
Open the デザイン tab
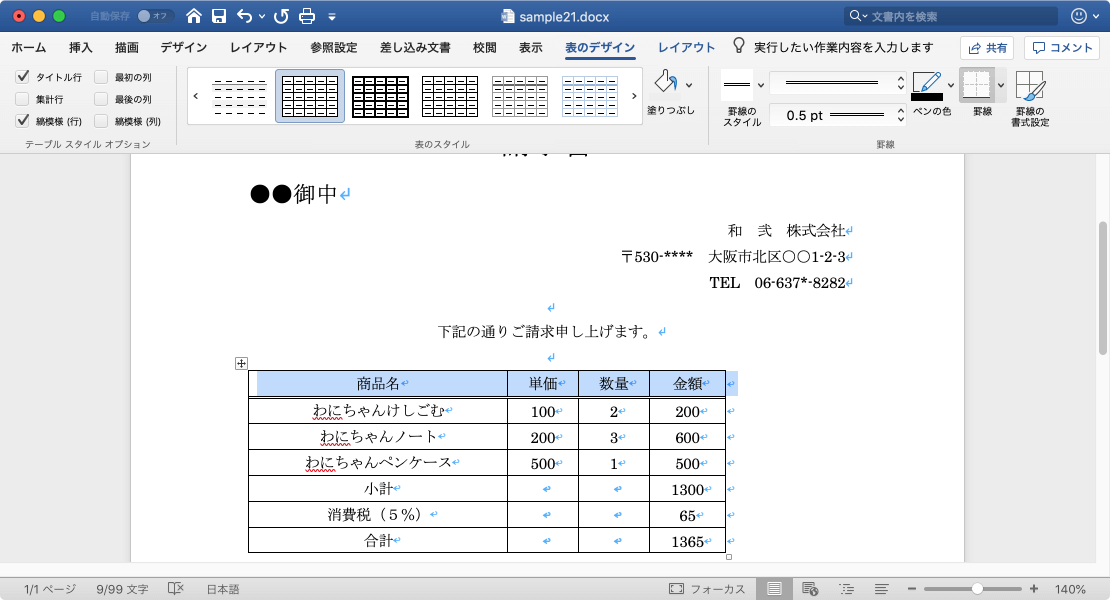tap(183, 47)
